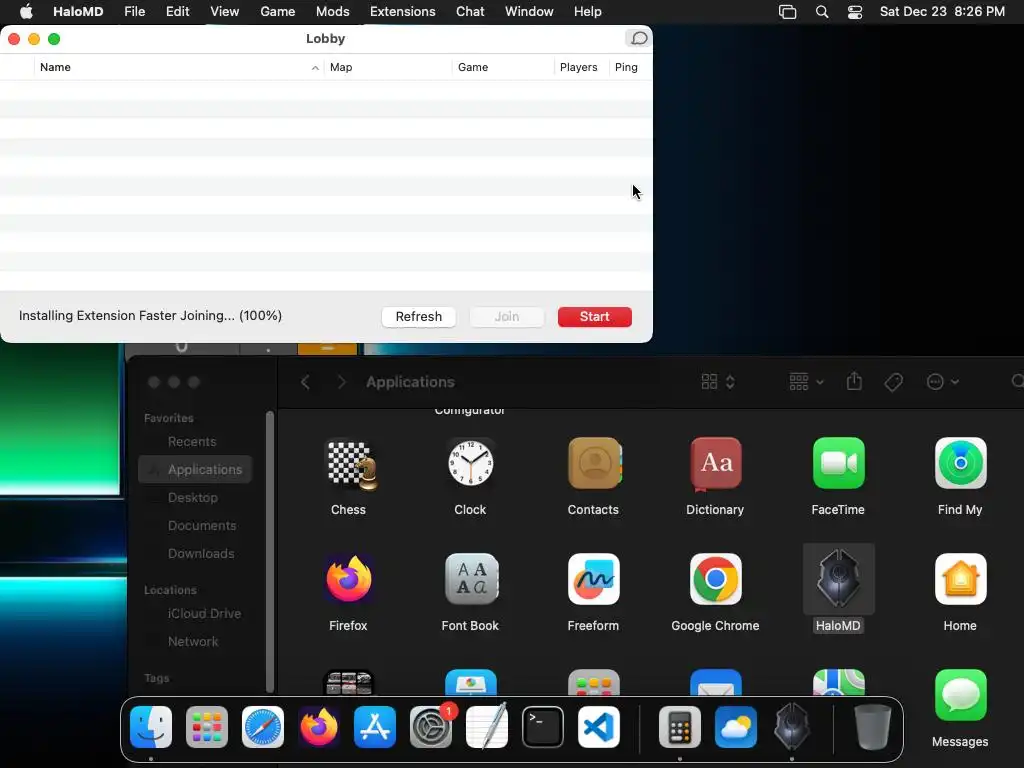This screenshot has height=768, width=1024.
Task: Select the Clock app icon in Finder
Action: click(x=470, y=464)
